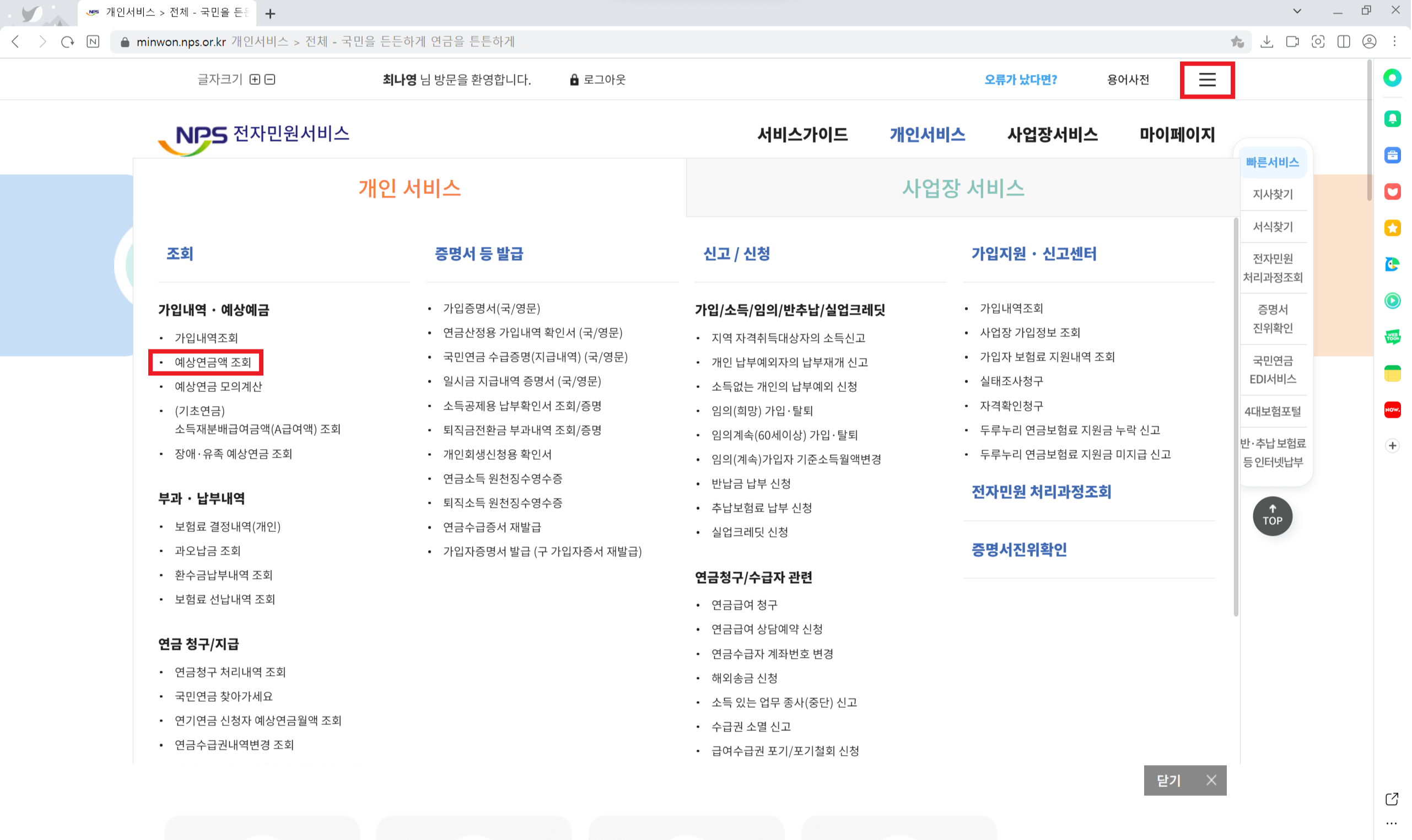
Task: Open the memo notes sidebar icon
Action: 1392,373
